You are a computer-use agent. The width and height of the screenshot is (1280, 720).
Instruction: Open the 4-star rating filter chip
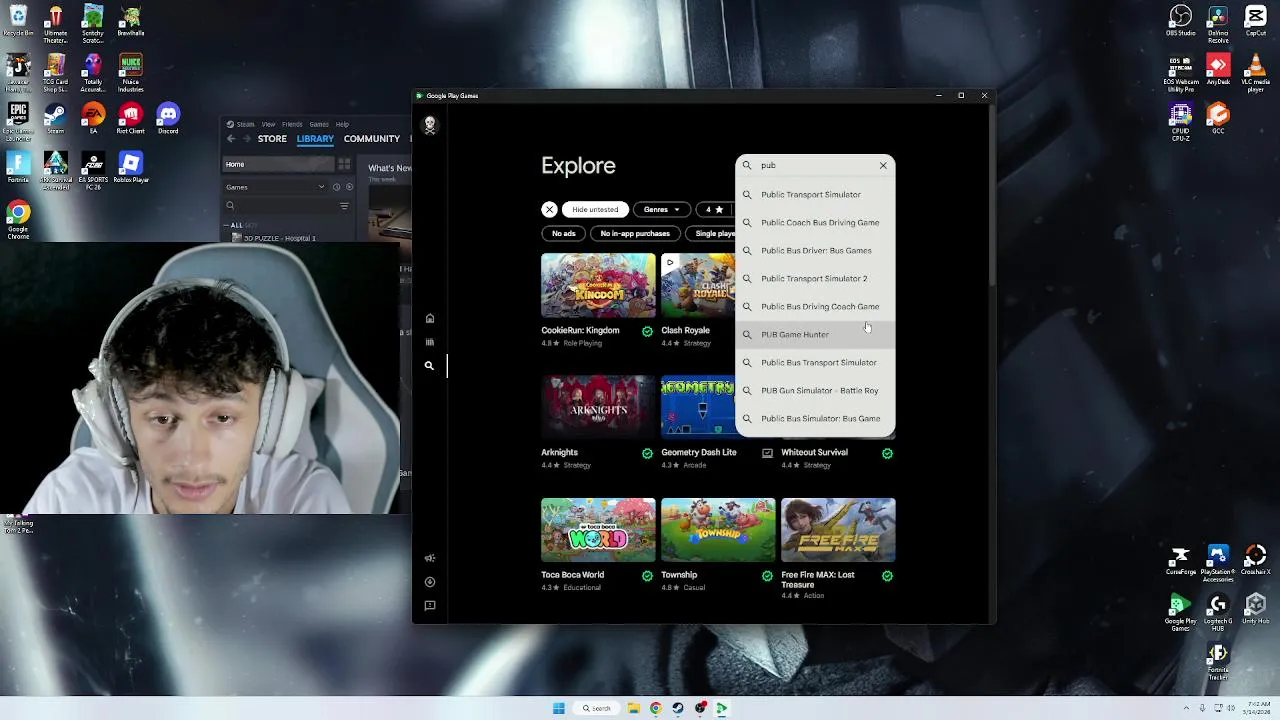(x=715, y=209)
